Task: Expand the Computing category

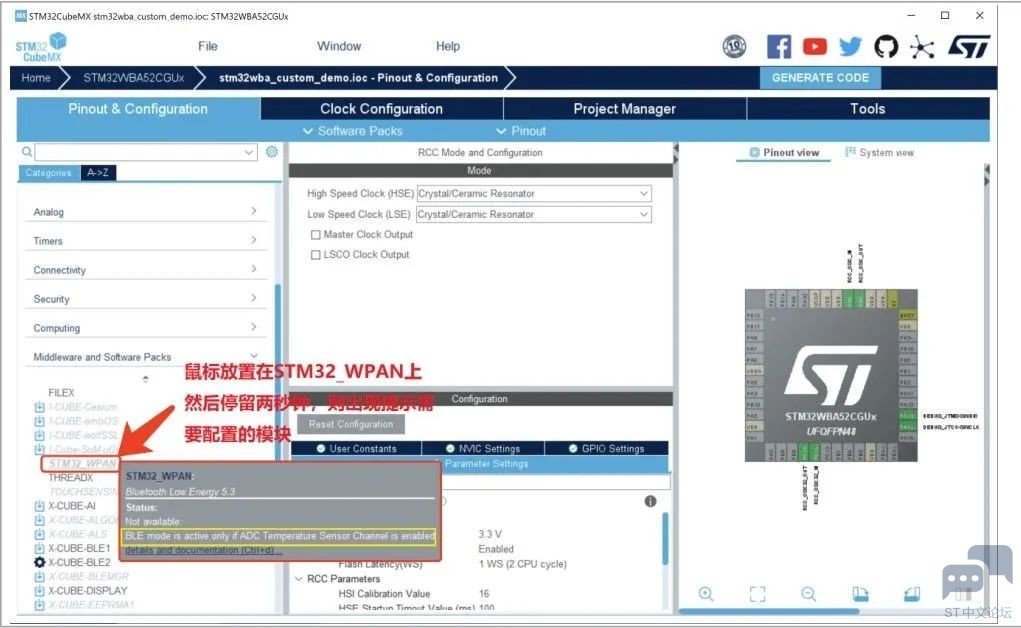Action: pos(146,328)
